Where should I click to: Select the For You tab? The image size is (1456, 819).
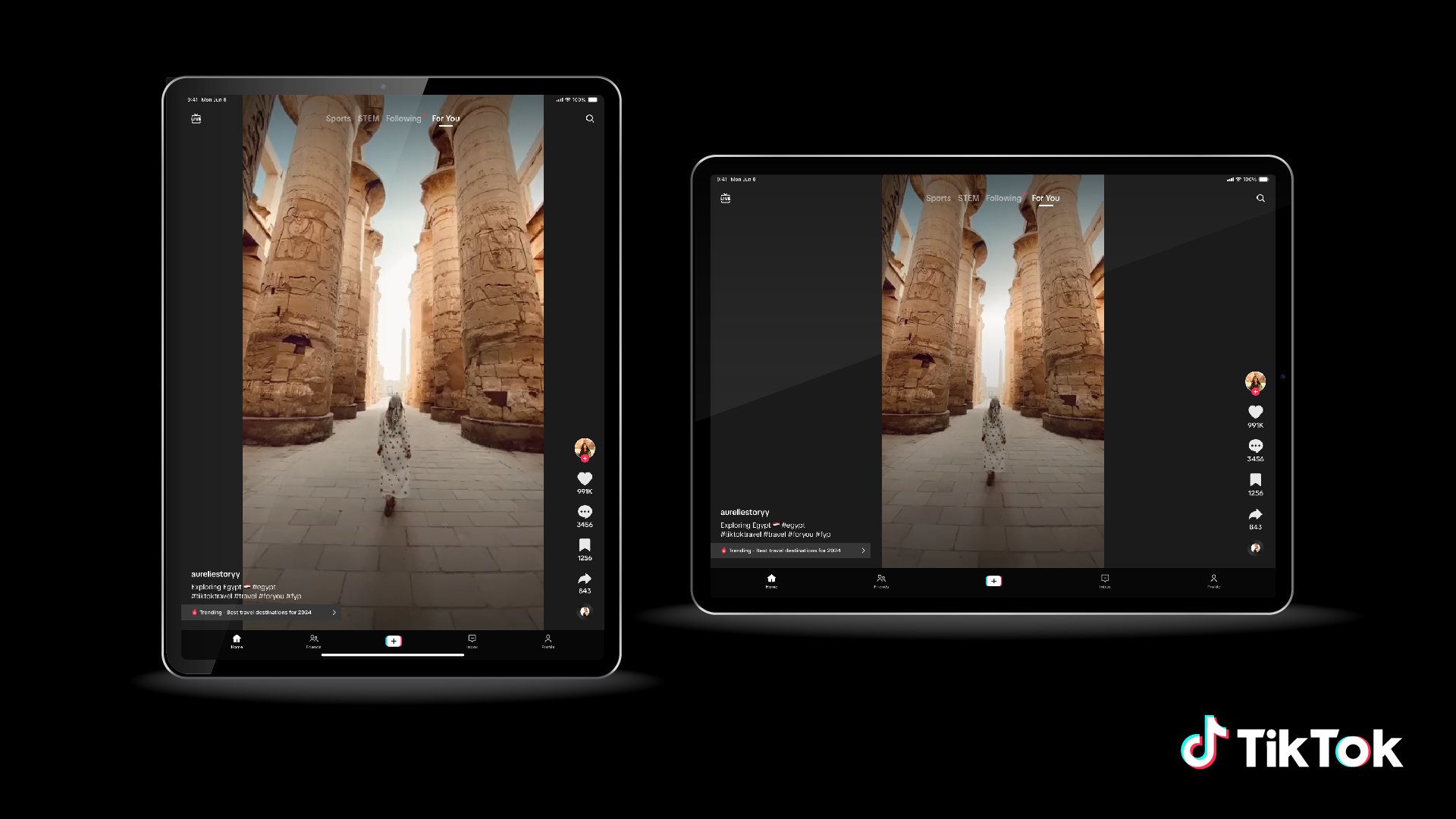[445, 118]
